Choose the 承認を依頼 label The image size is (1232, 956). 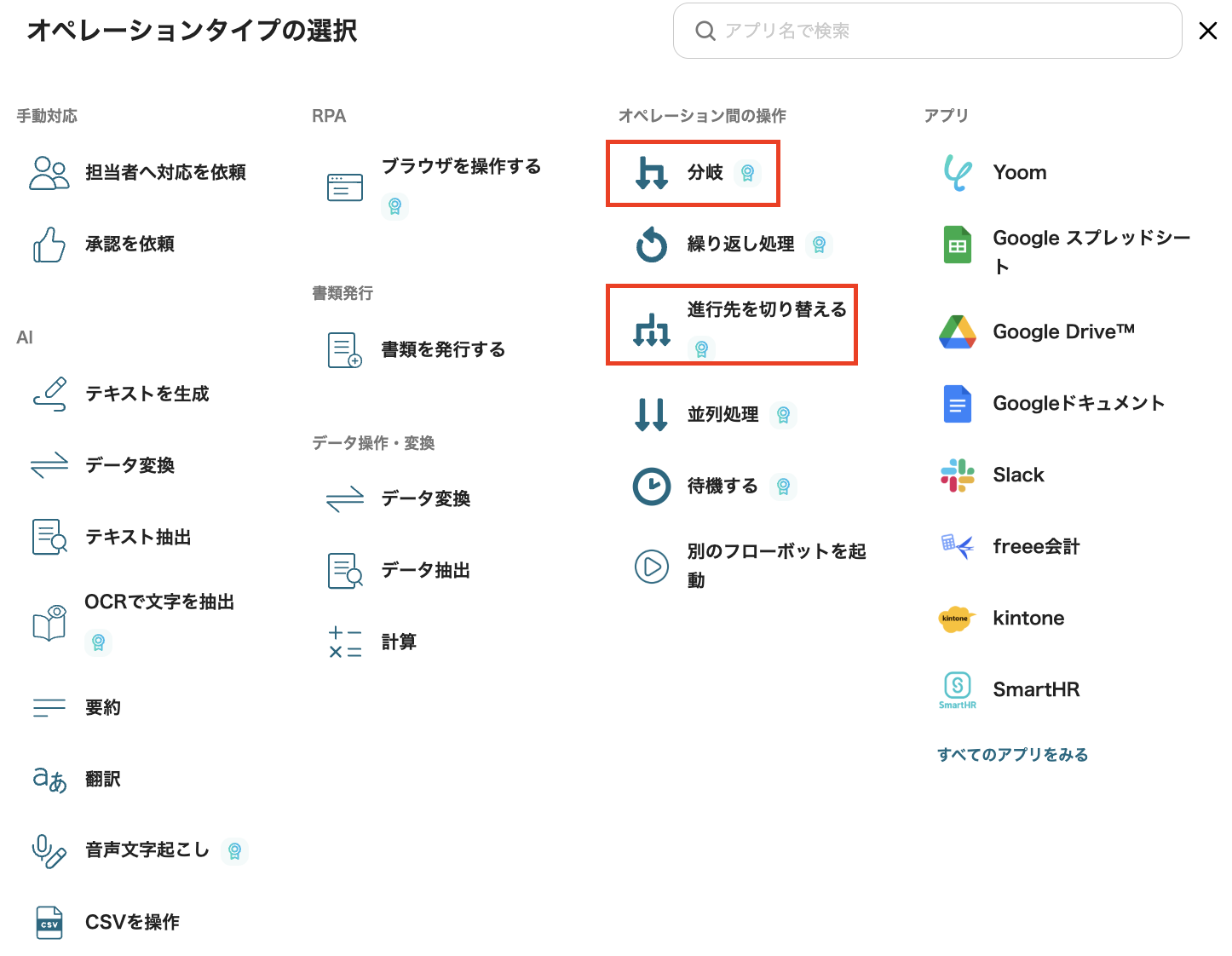(x=130, y=245)
